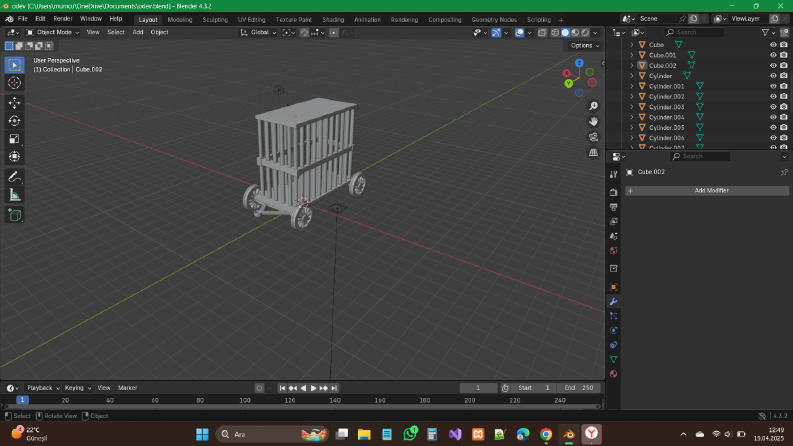Switch to the Geometry Nodes workspace tab
Image resolution: width=793 pixels, height=446 pixels.
[x=494, y=20]
